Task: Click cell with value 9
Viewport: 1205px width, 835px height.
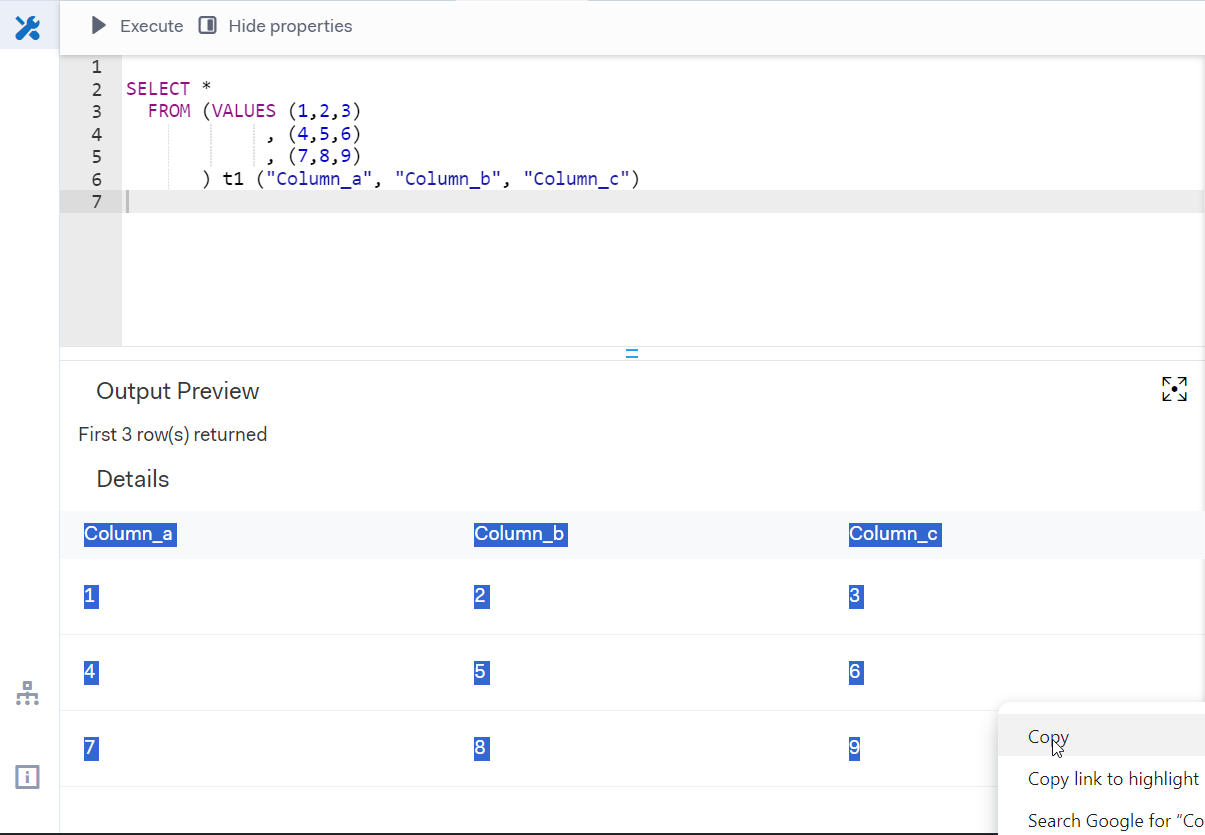Action: (x=854, y=748)
